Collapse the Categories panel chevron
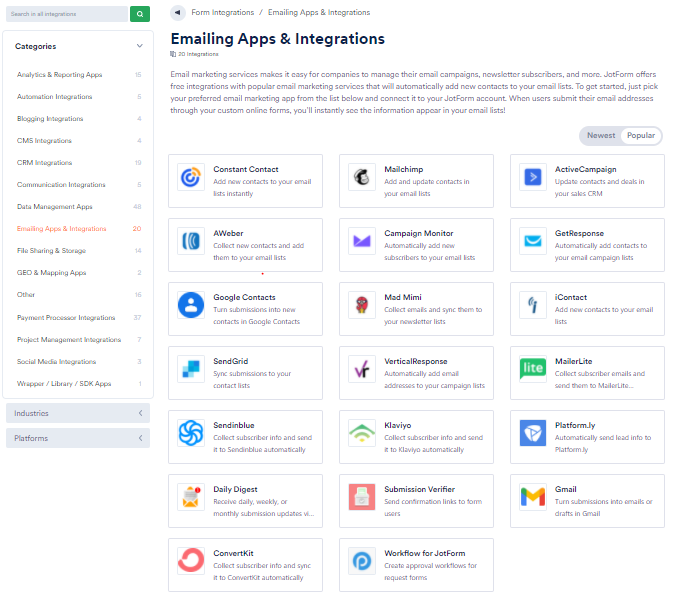This screenshot has height=595, width=678. 139,46
